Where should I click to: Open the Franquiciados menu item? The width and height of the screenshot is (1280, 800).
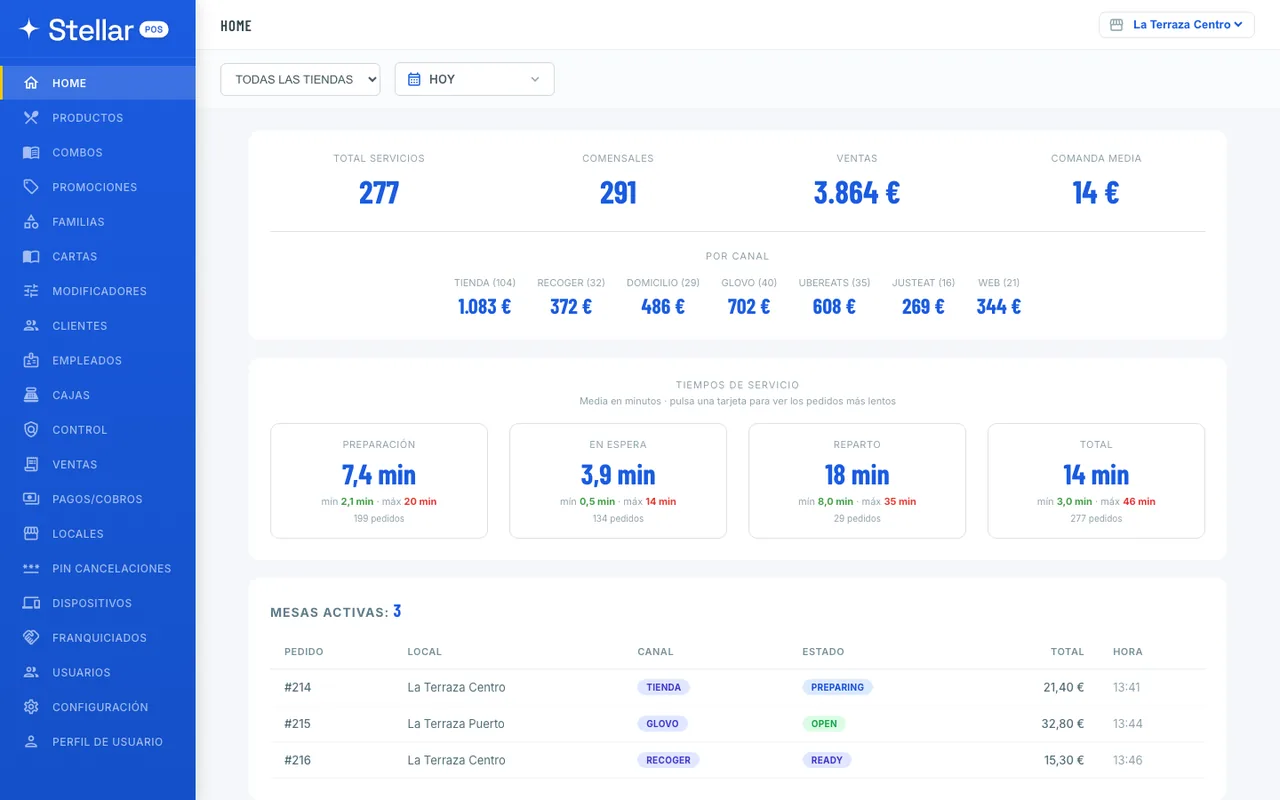tap(98, 638)
